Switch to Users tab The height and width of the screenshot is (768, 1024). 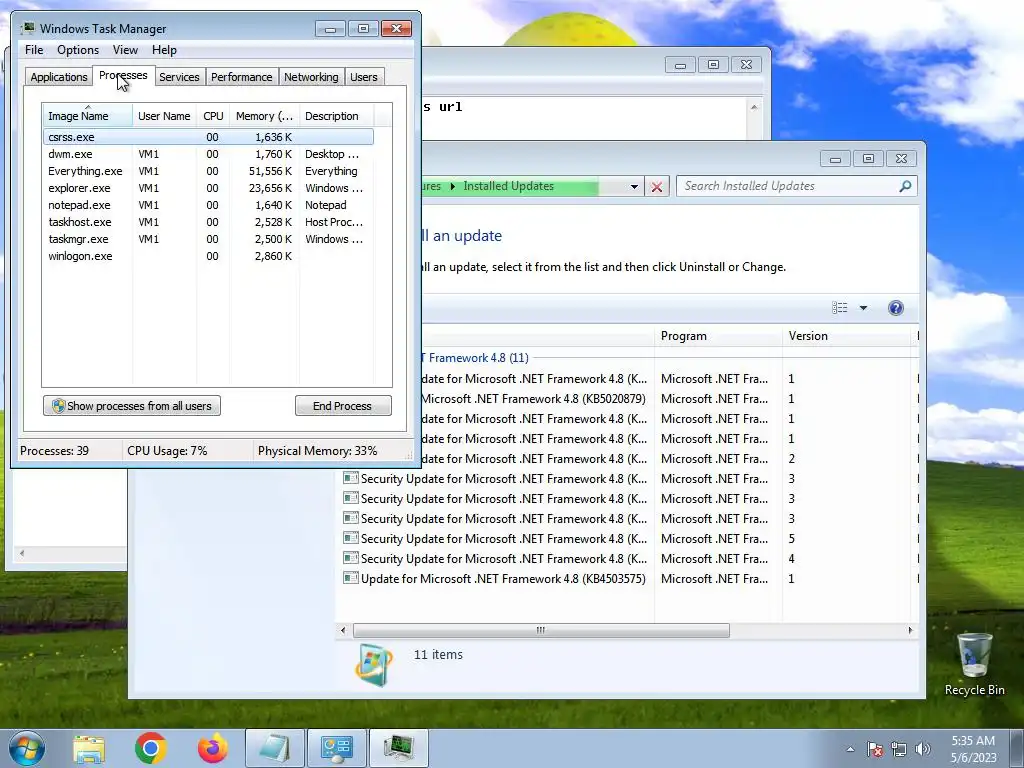[363, 77]
